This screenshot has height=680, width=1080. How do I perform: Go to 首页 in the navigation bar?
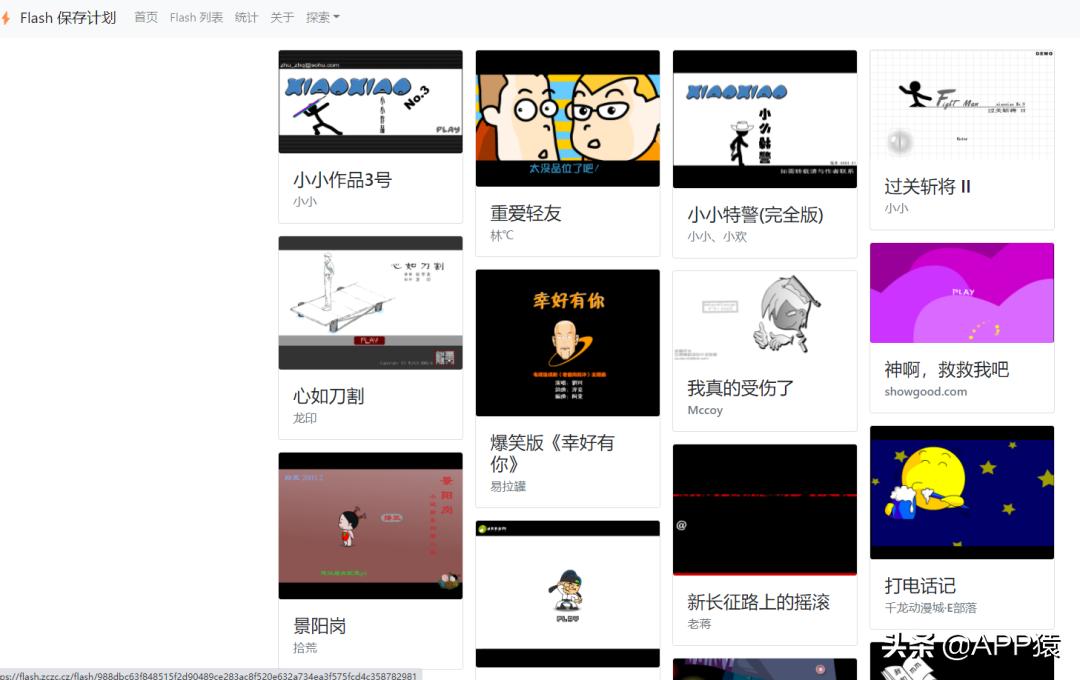tap(145, 17)
